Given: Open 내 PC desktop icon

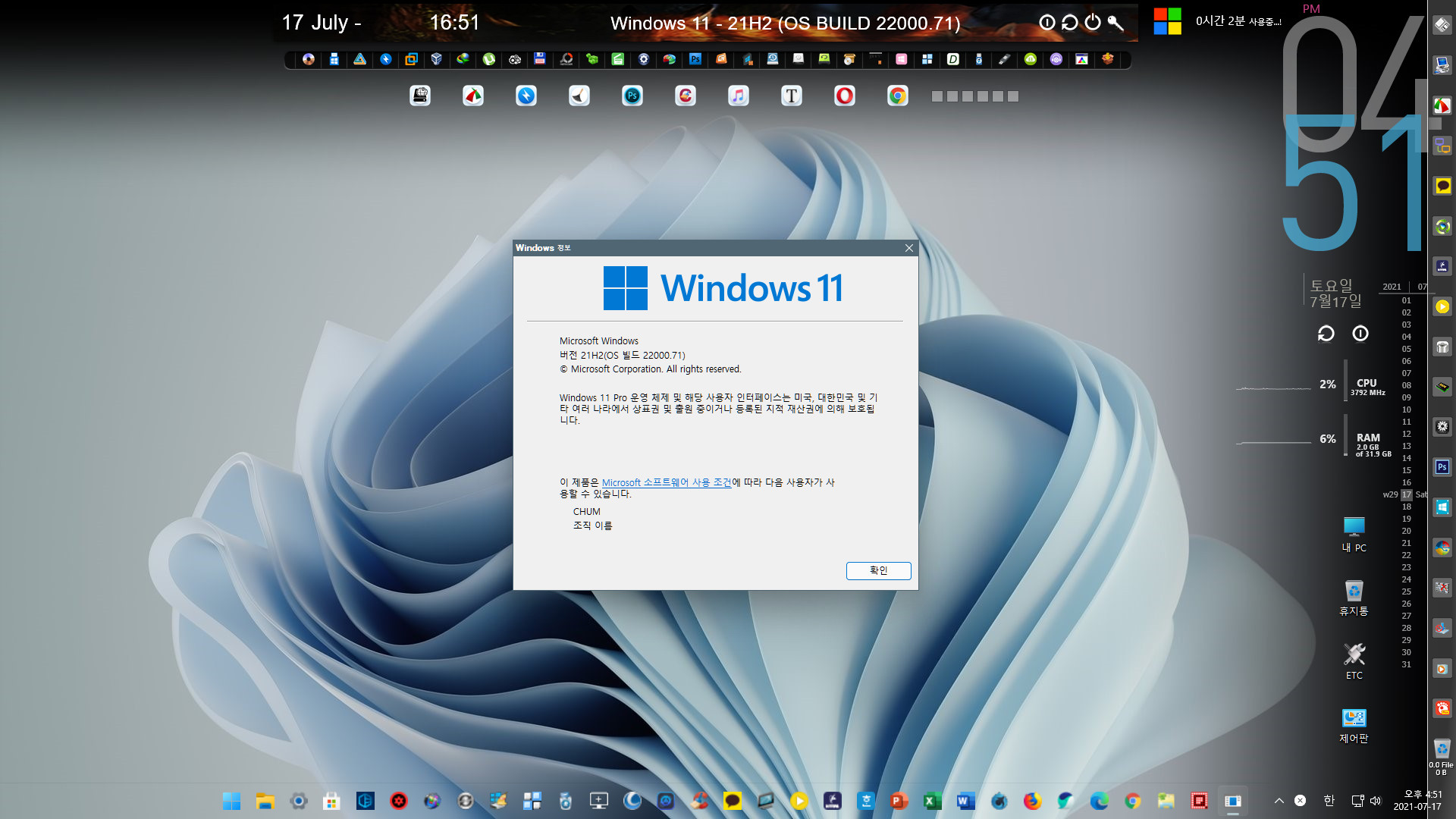Looking at the screenshot, I should click(x=1354, y=534).
